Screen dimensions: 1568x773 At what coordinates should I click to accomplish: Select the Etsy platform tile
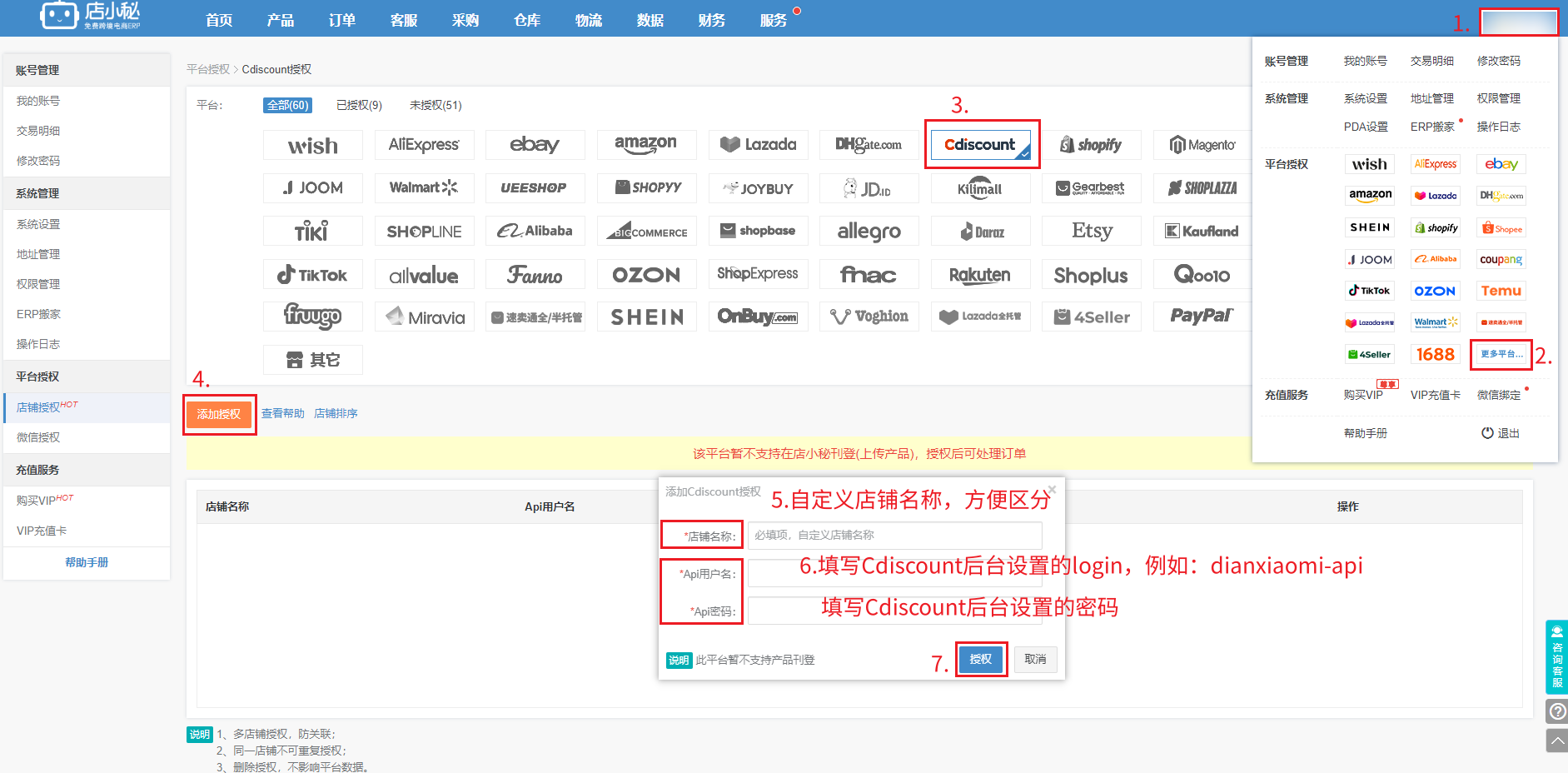click(1091, 232)
